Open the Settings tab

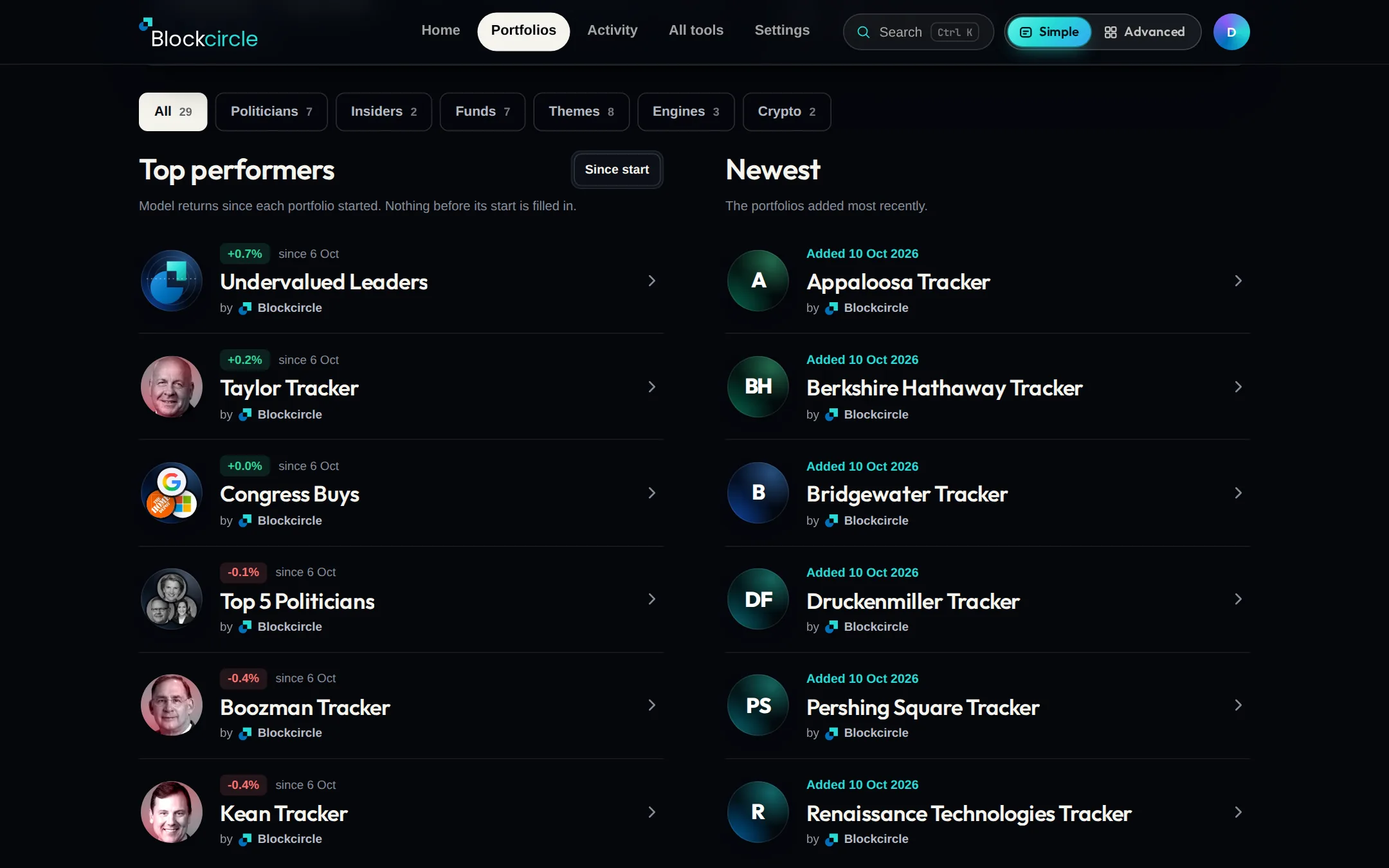(x=782, y=30)
